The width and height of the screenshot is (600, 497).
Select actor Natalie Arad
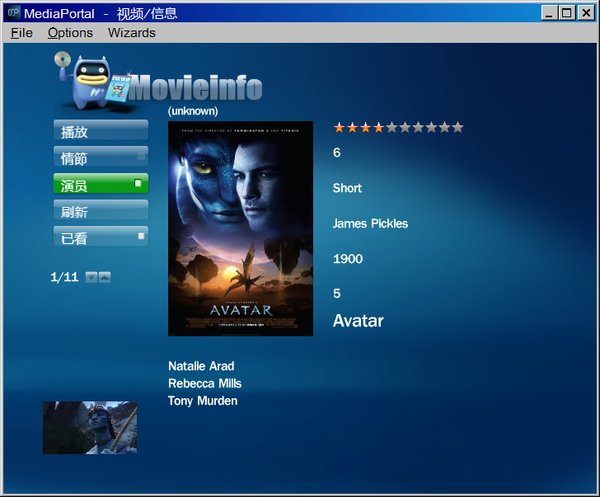pos(201,366)
